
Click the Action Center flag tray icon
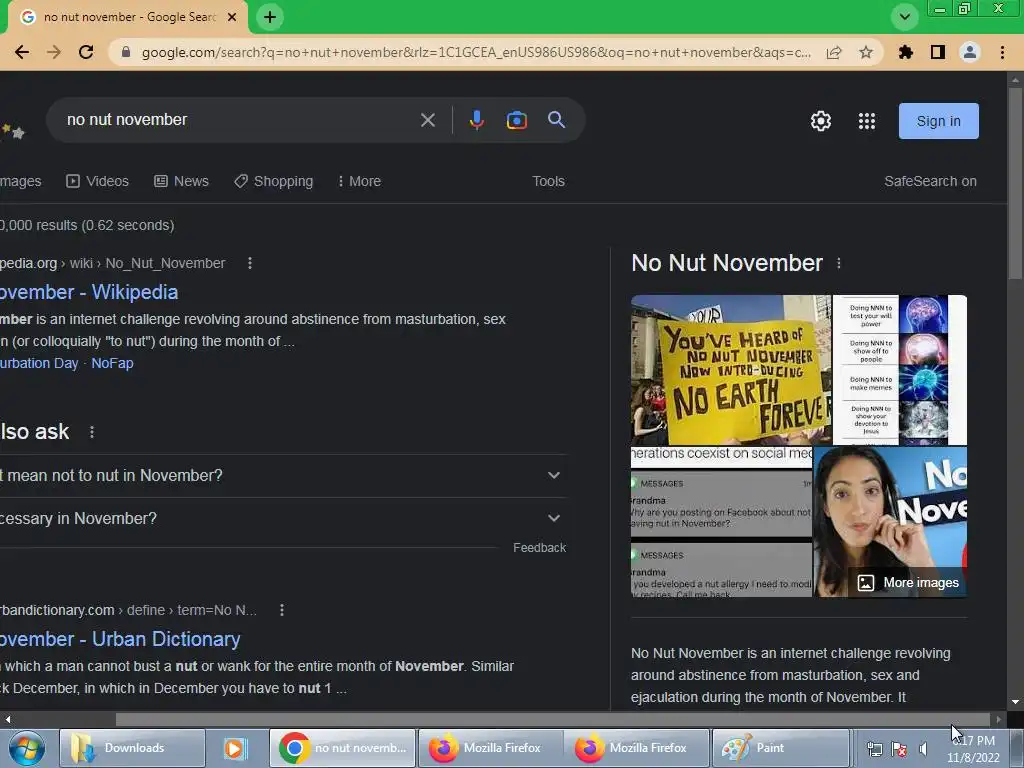click(x=899, y=749)
